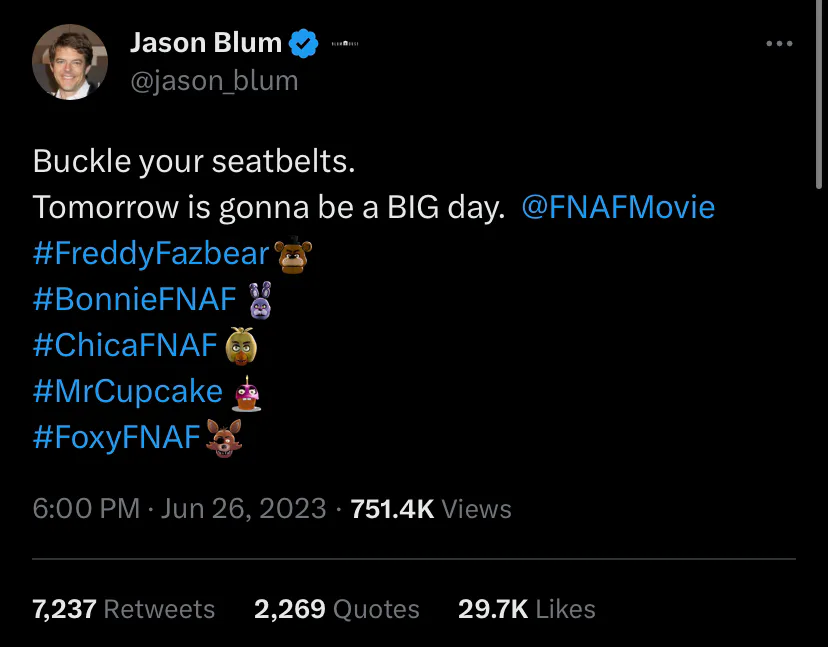Click the purple Bonnie bunny emoji

(259, 299)
